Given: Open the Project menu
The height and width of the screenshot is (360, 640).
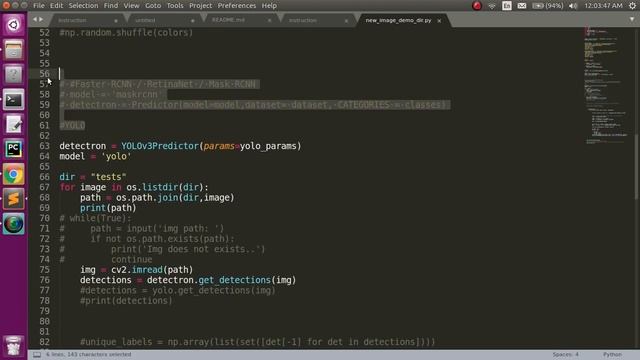Looking at the screenshot, I should click(x=200, y=6).
